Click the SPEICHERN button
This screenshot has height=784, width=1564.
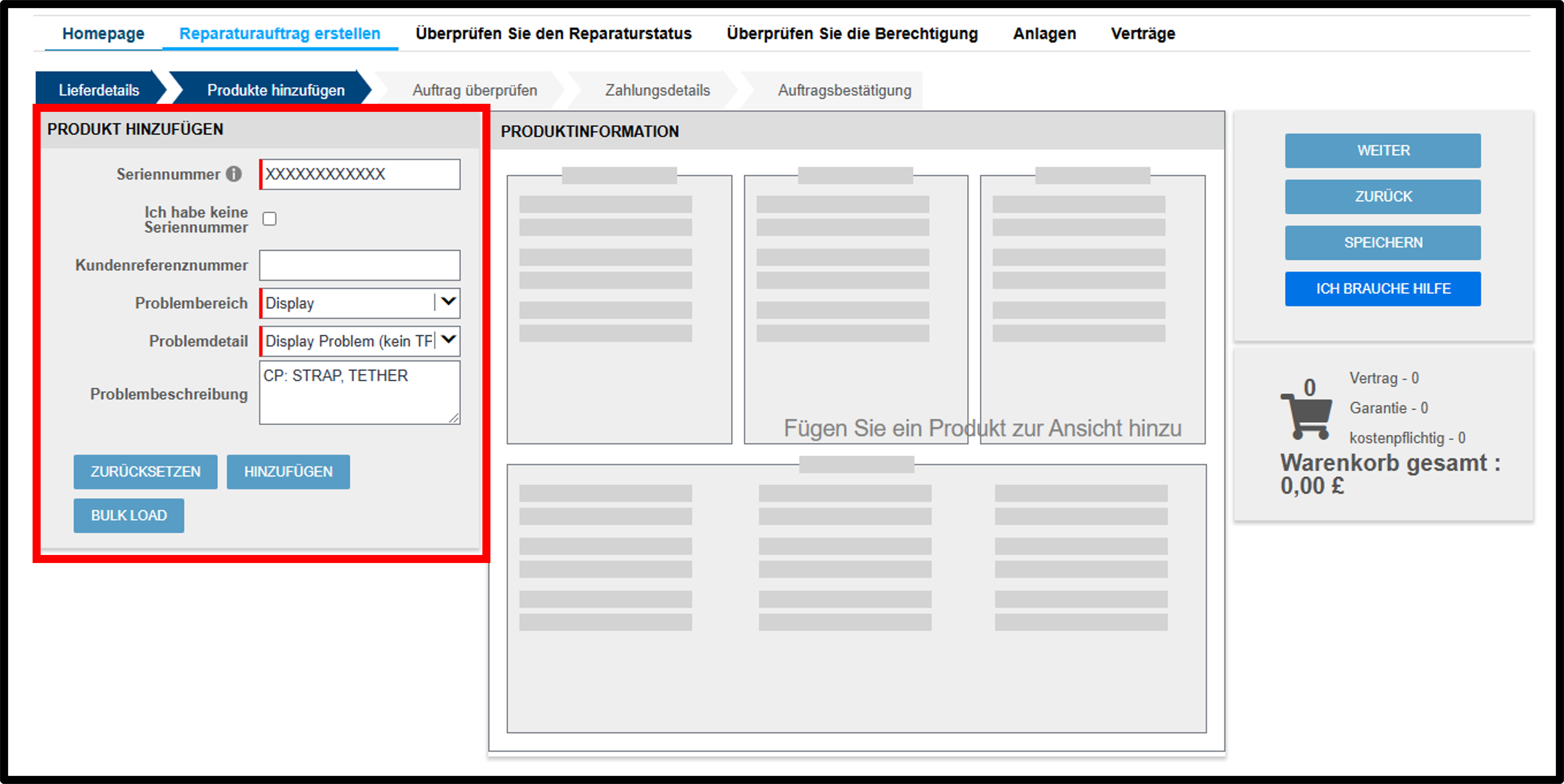tap(1383, 243)
